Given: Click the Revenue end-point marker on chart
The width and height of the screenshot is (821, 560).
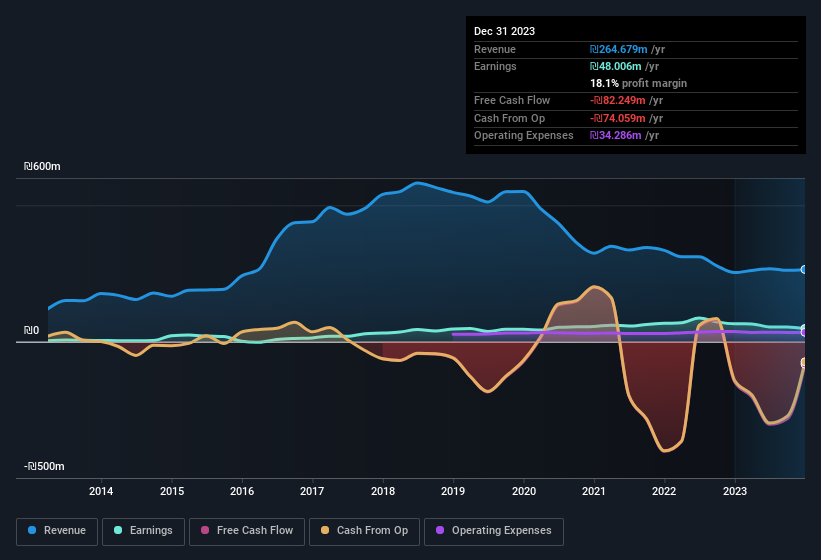Looking at the screenshot, I should coord(804,270).
